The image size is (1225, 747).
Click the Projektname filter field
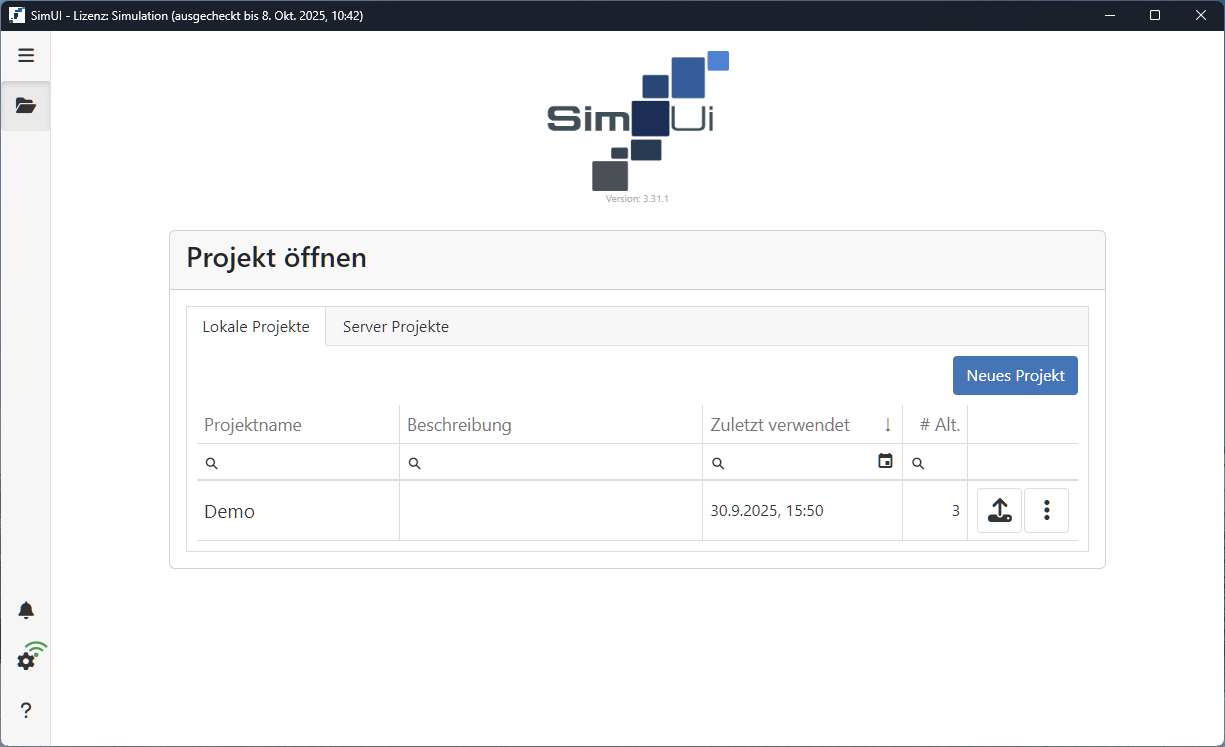pos(305,463)
